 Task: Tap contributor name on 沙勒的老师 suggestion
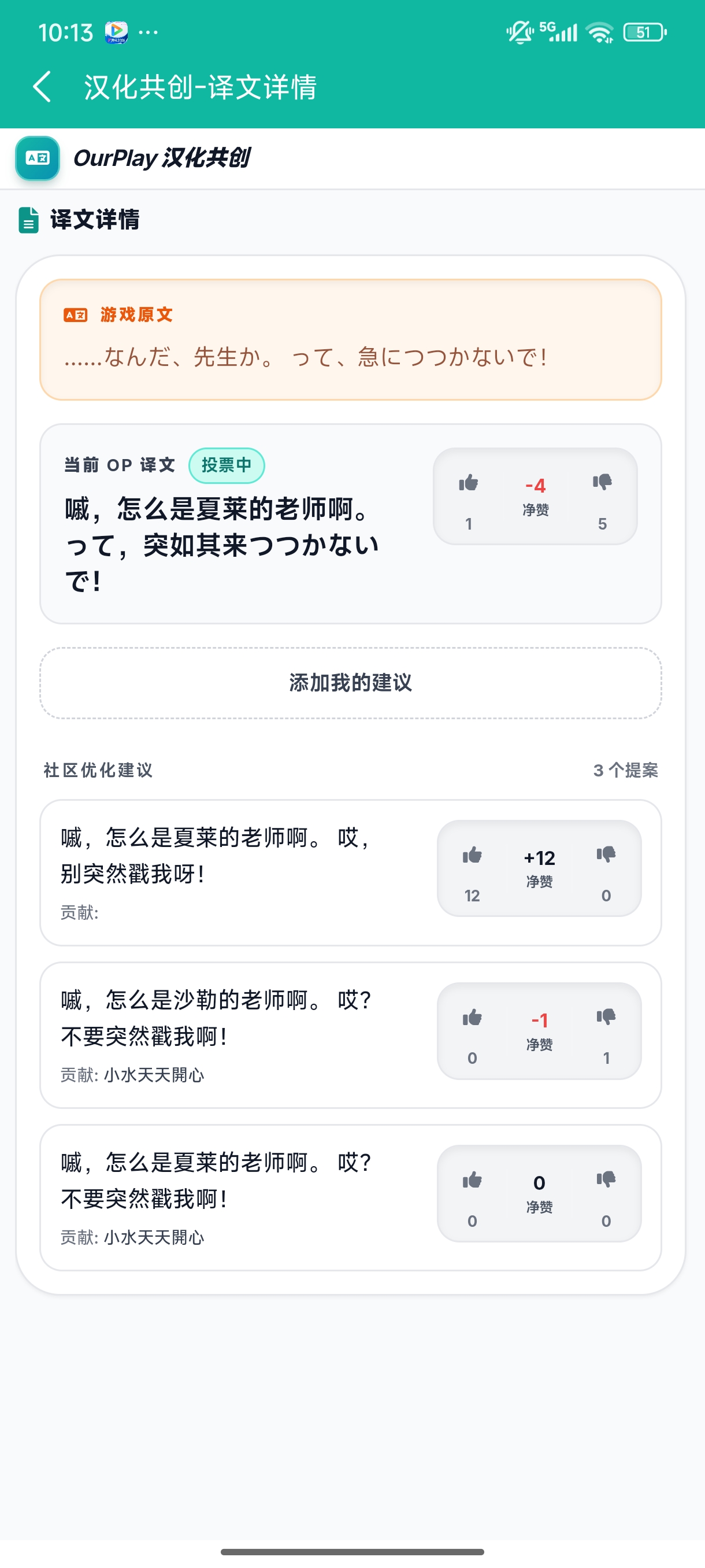(x=154, y=1075)
